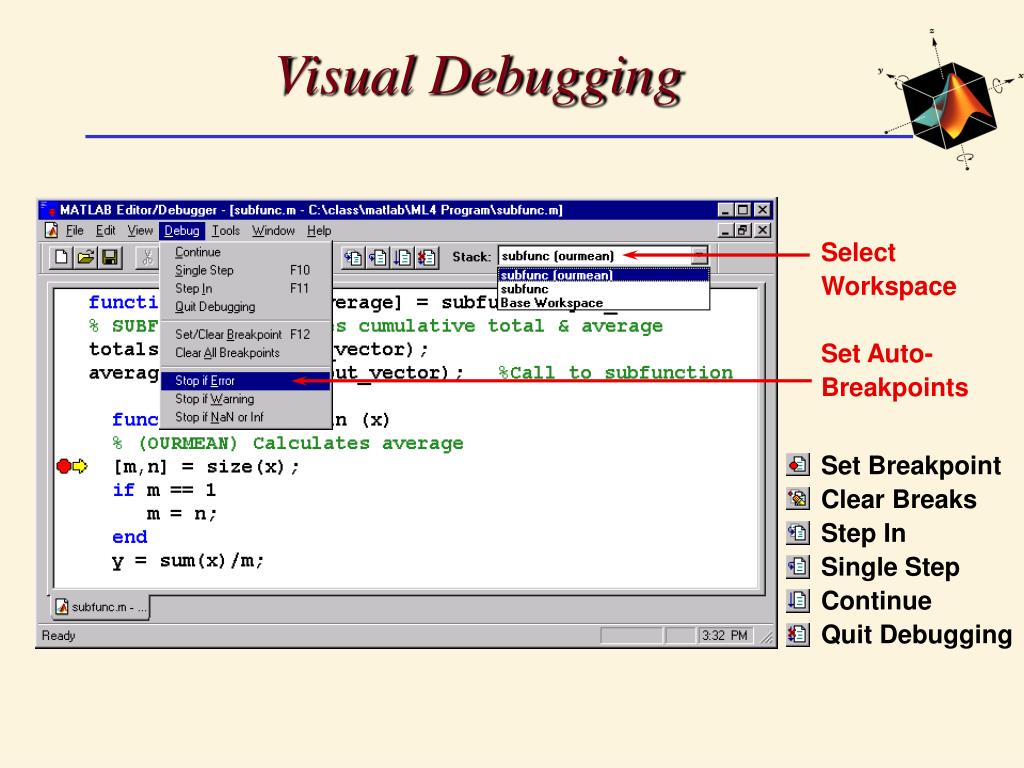This screenshot has height=768, width=1024.
Task: Select Quit Debugging in the Debug menu
Action: pos(246,307)
